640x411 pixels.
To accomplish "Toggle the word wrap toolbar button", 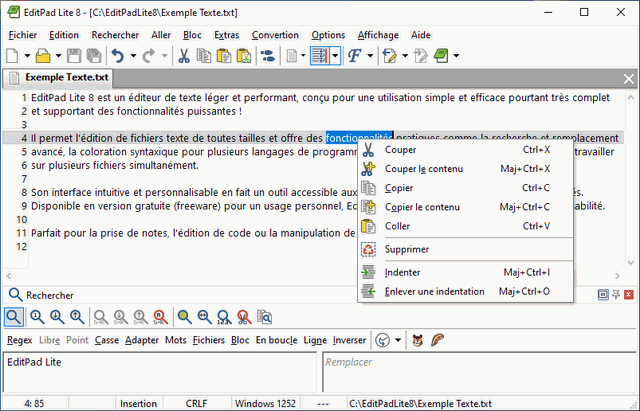I will 320,56.
